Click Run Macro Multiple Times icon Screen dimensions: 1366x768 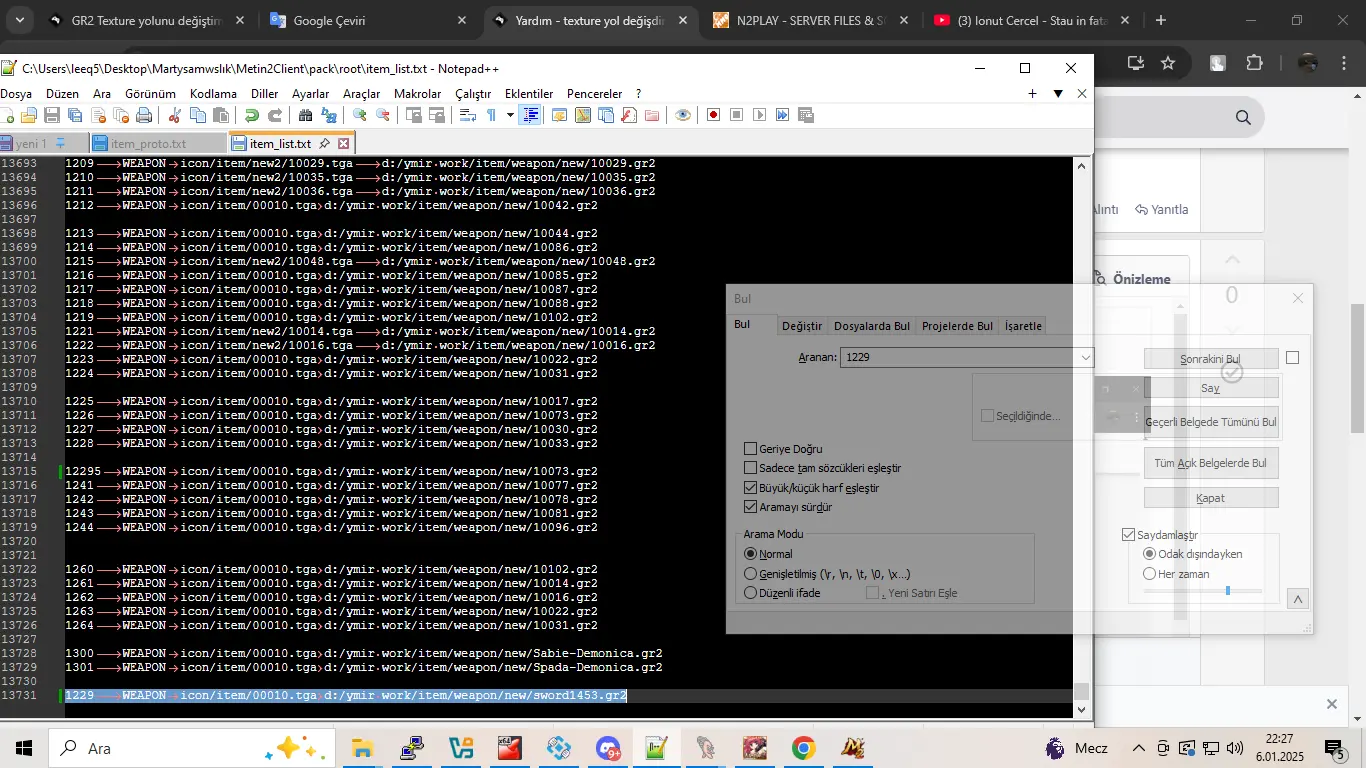tap(783, 115)
